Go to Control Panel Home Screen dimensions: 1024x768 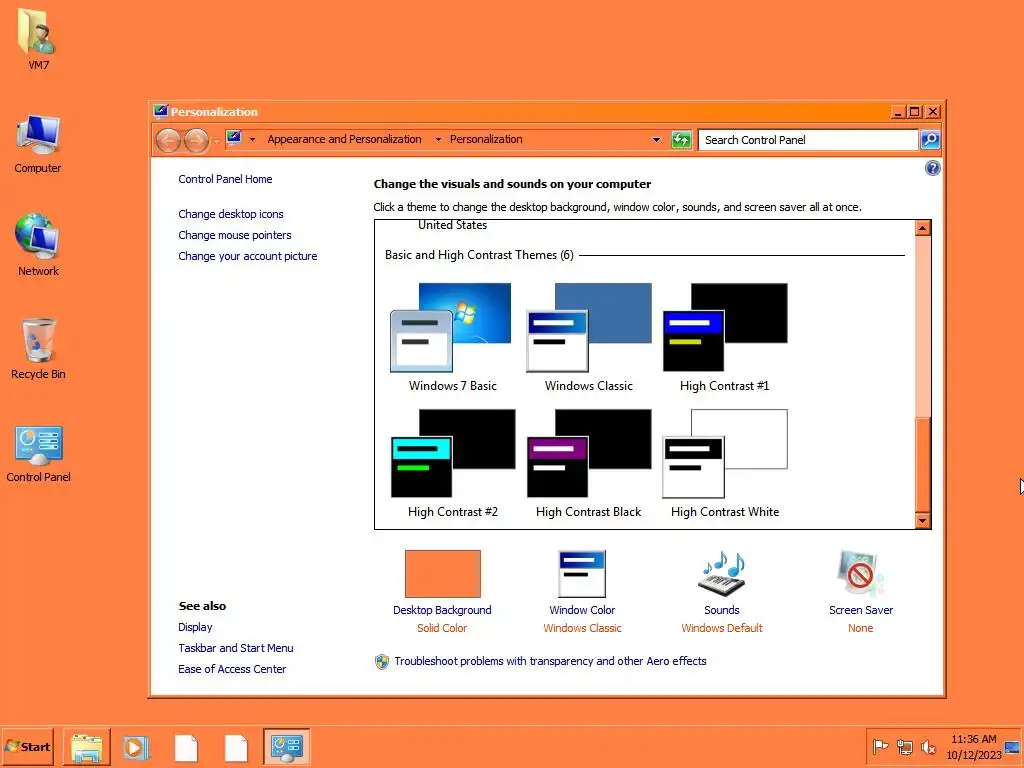pyautogui.click(x=225, y=179)
